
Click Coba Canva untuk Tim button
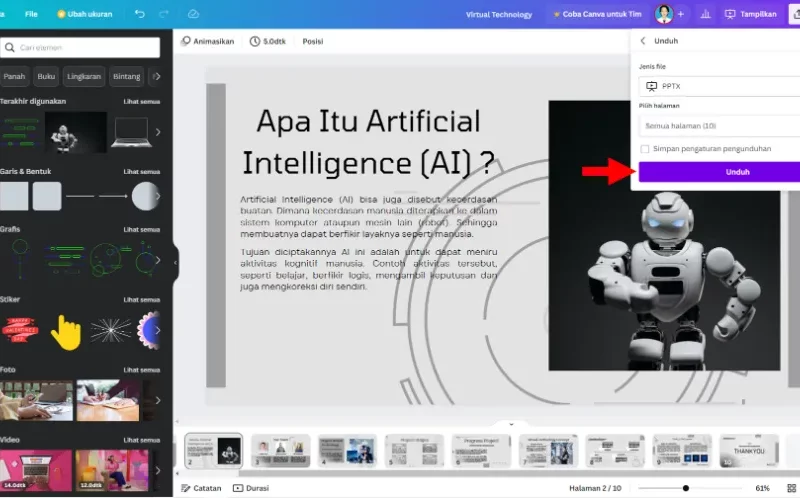597,14
